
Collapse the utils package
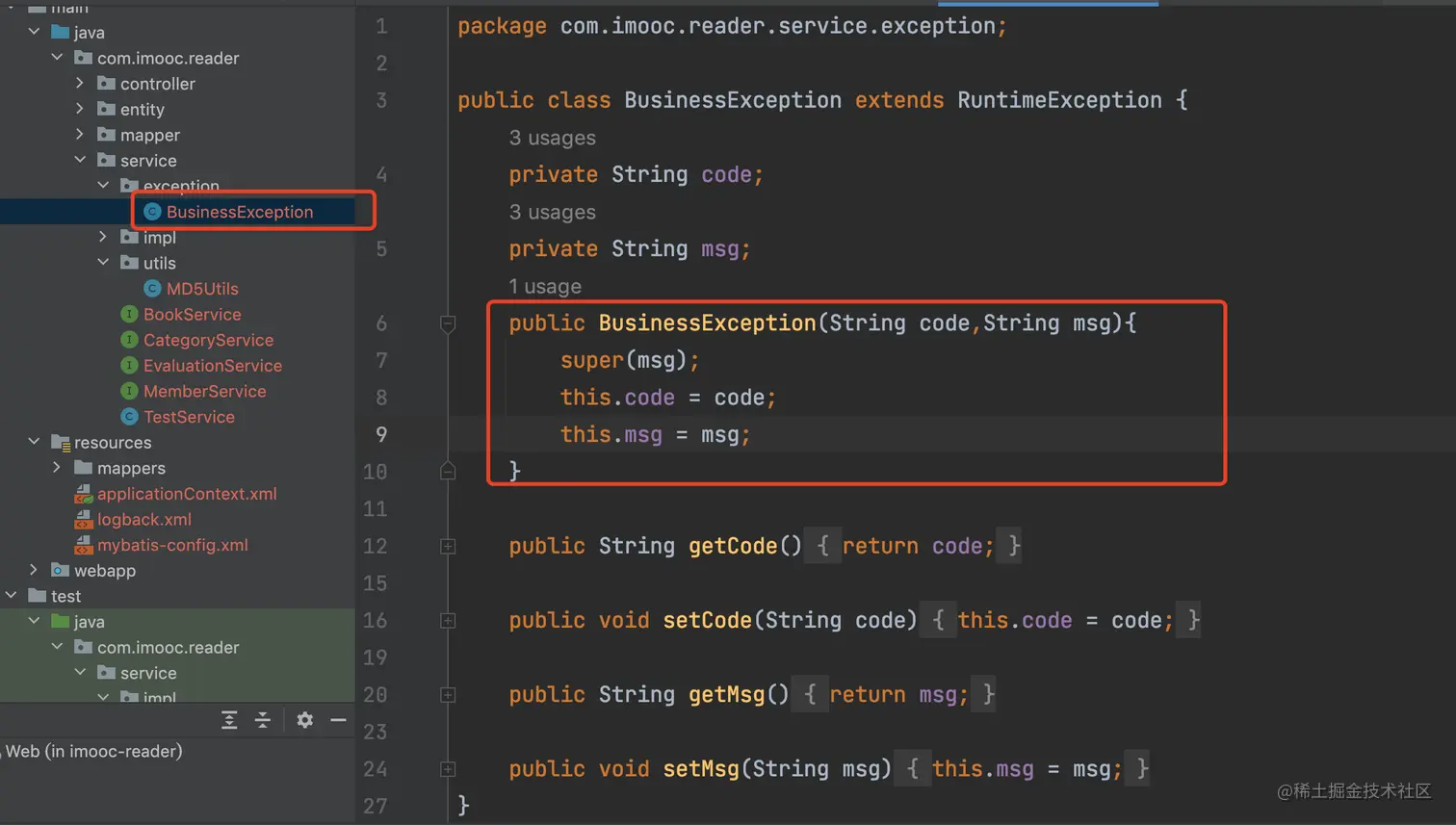[x=103, y=263]
